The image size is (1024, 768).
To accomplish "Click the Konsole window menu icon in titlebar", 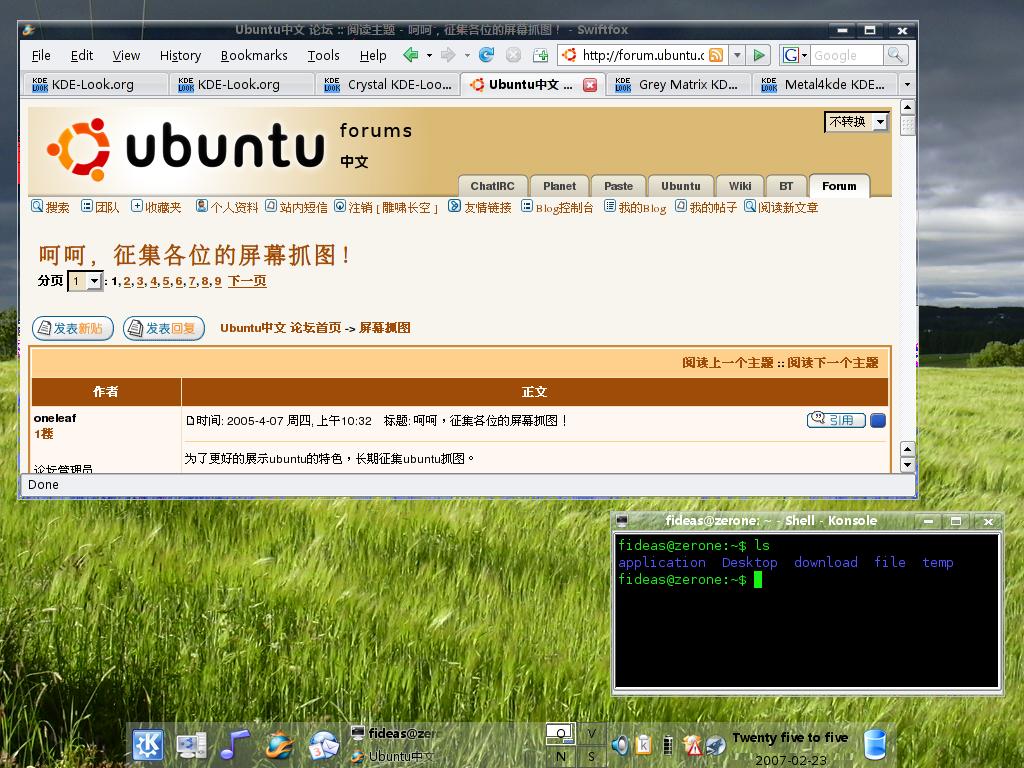I will click(x=622, y=520).
